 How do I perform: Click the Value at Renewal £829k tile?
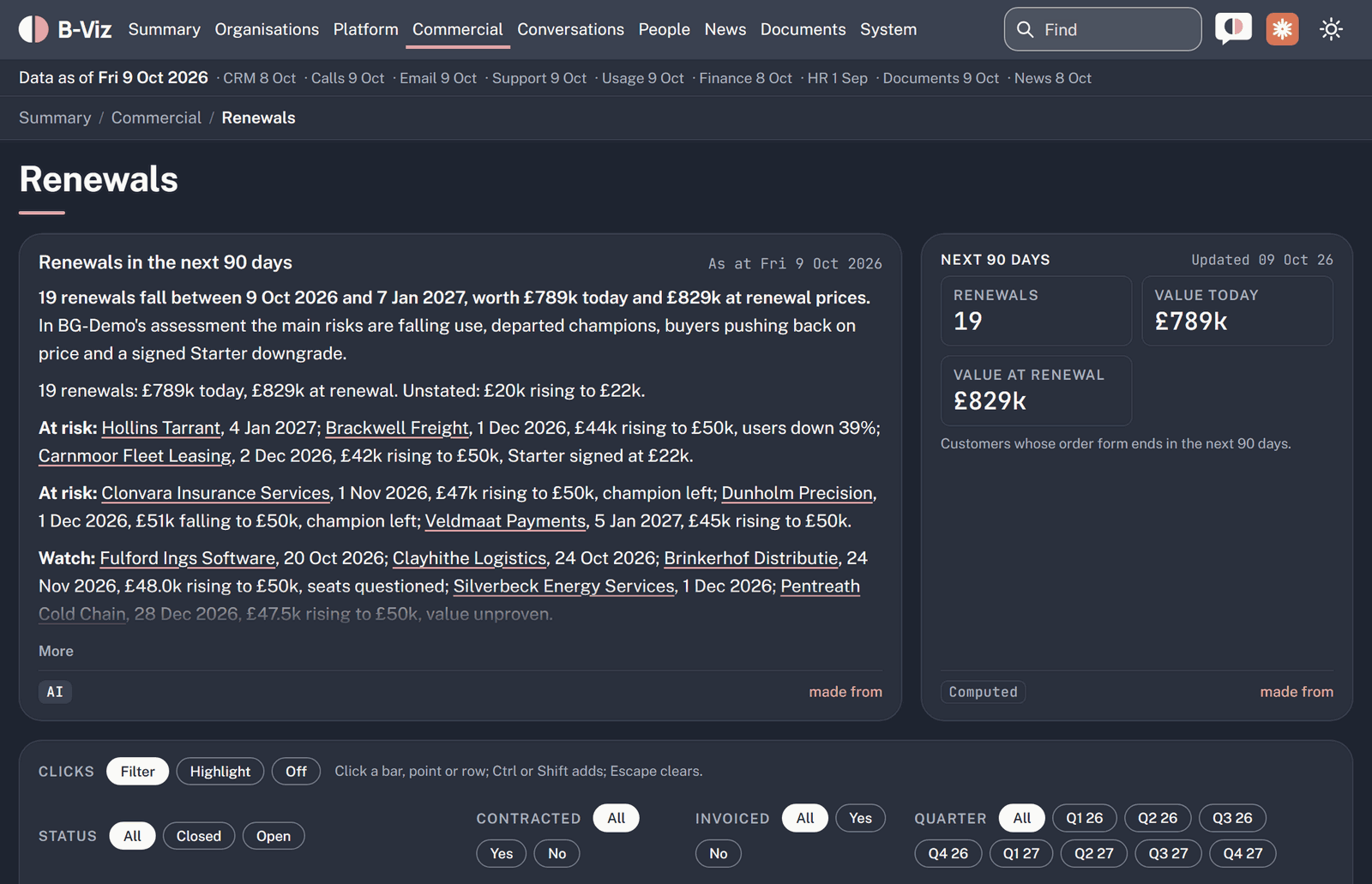(x=1036, y=390)
